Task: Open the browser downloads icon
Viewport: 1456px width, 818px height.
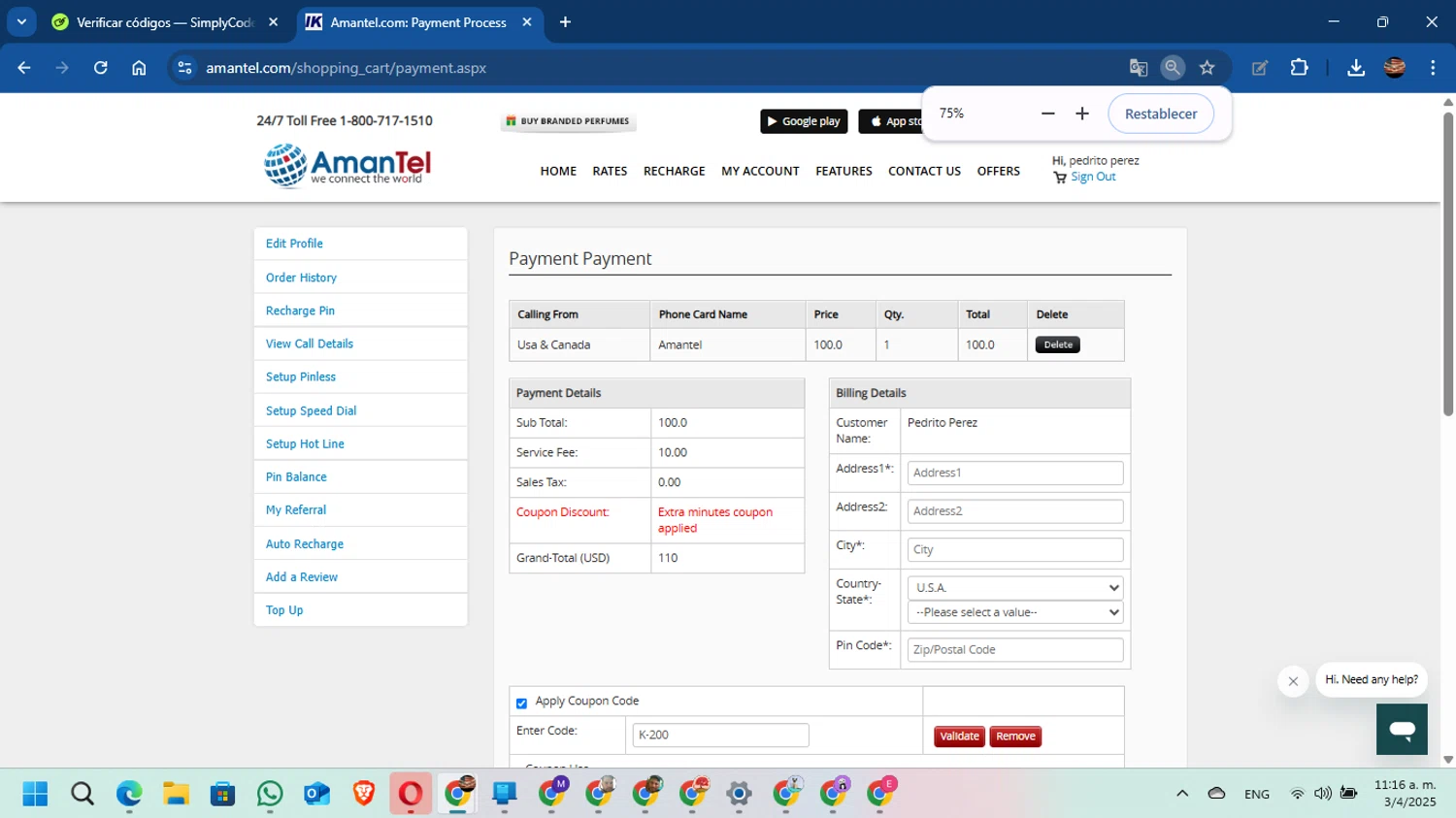Action: pyautogui.click(x=1356, y=68)
